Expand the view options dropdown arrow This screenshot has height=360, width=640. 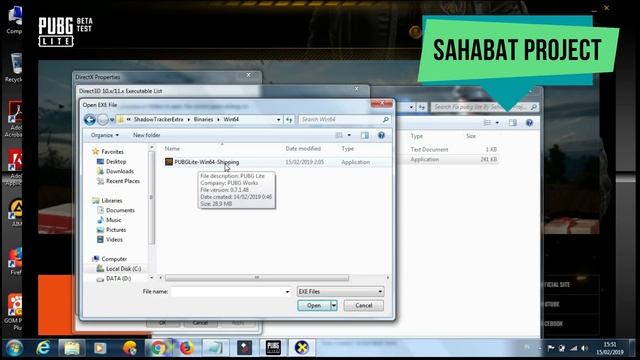point(349,135)
